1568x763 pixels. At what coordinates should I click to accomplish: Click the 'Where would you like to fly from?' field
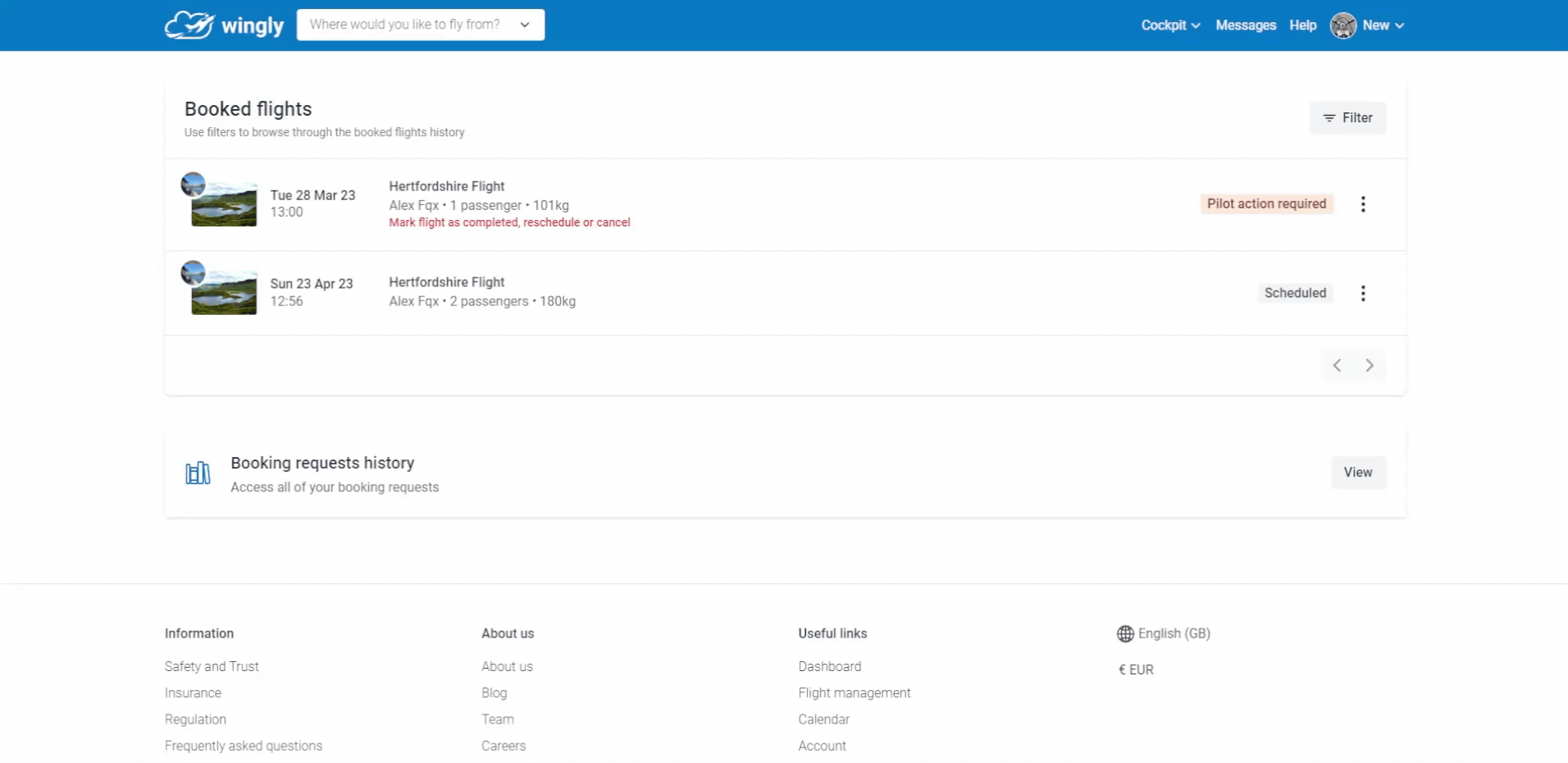[x=421, y=25]
